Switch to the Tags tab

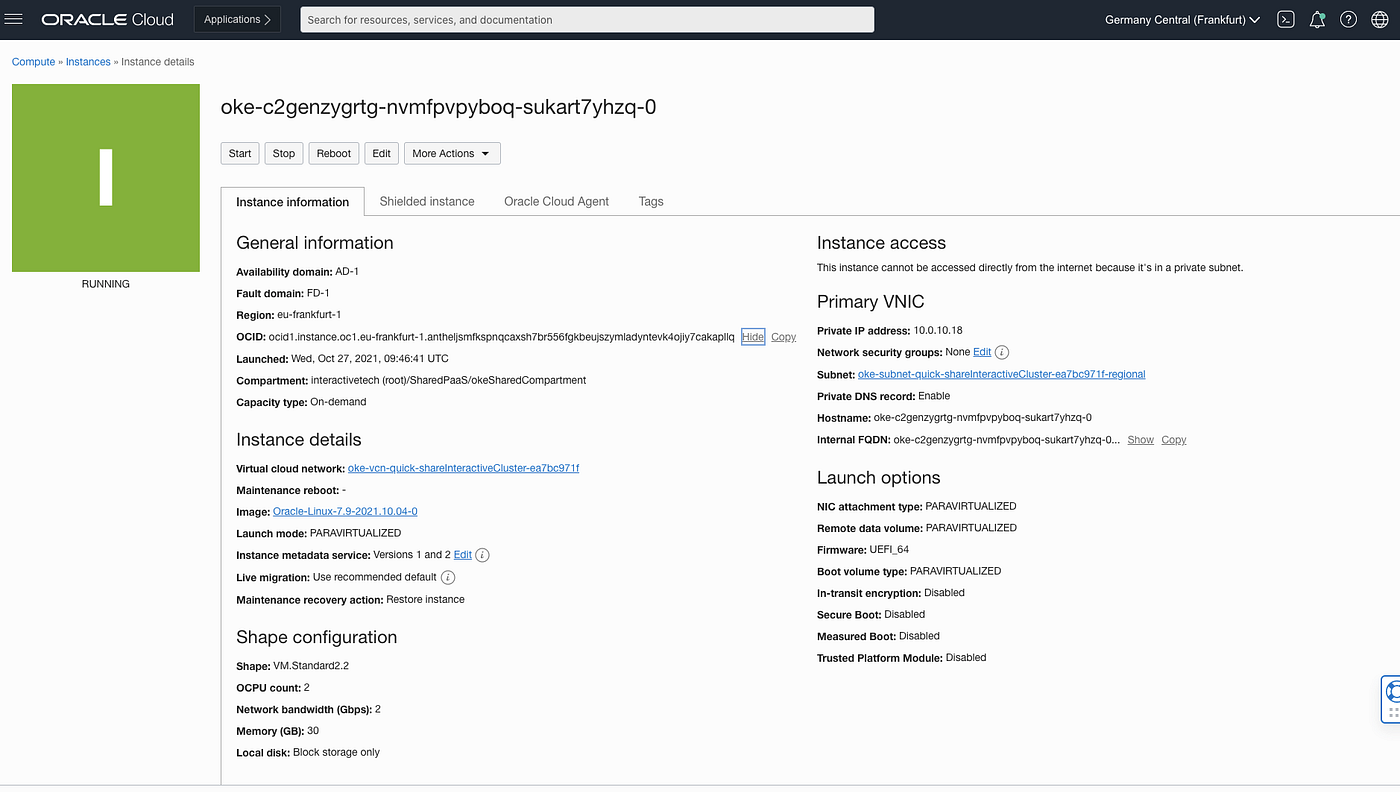[x=651, y=201]
